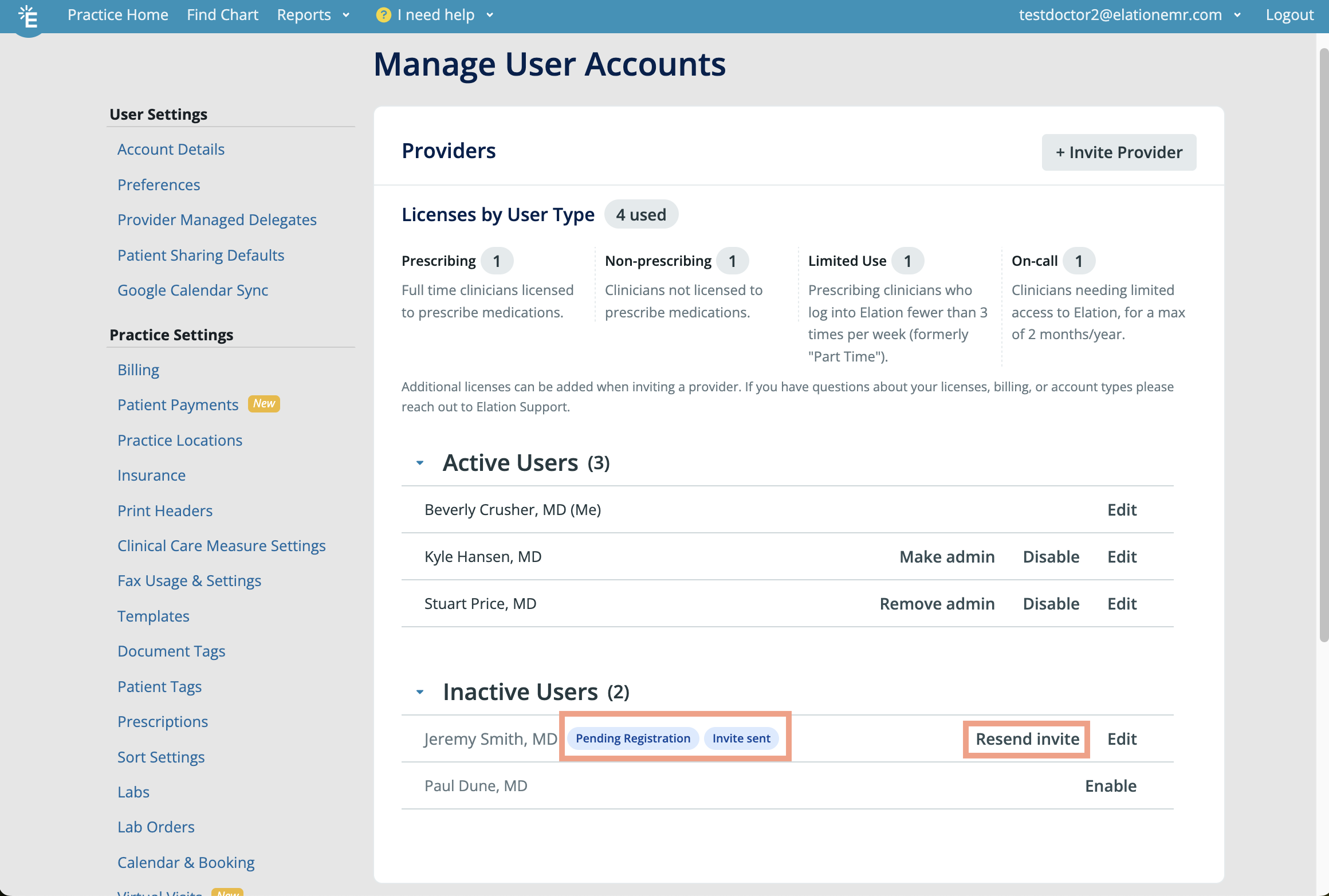1329x896 pixels.
Task: Remove admin from Stuart Price MD
Action: pyautogui.click(x=935, y=603)
